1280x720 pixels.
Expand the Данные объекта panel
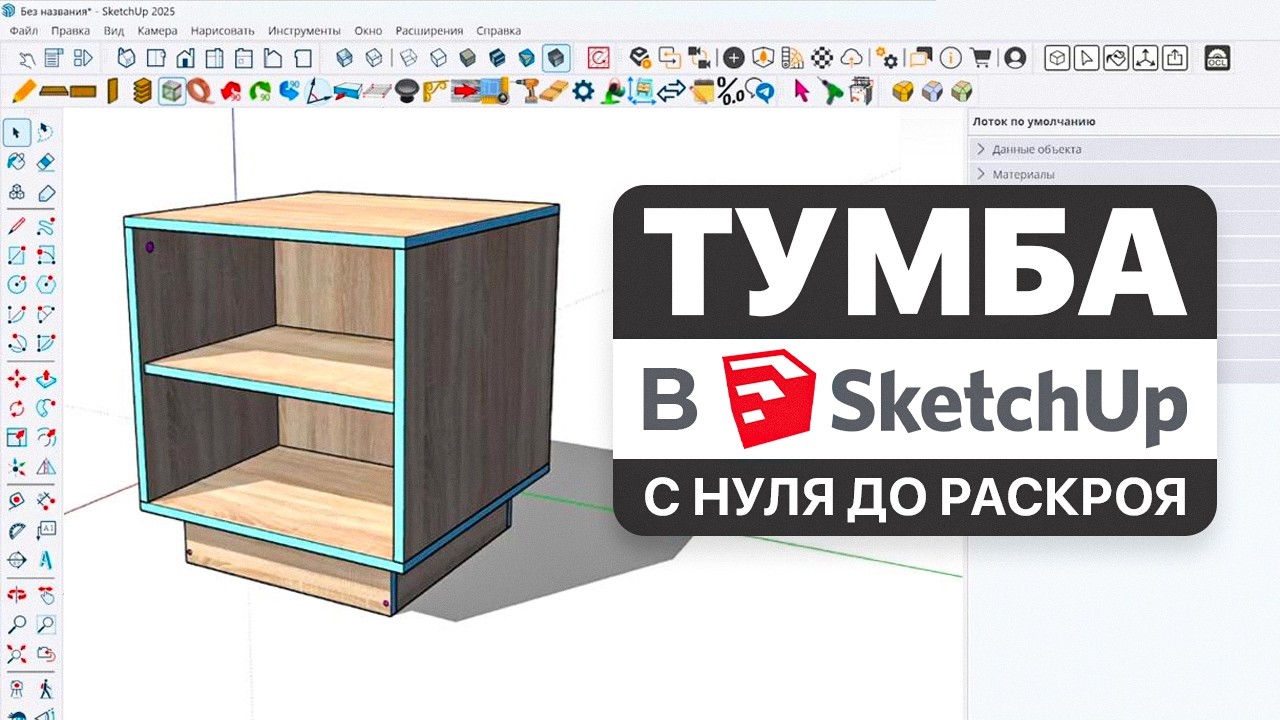pos(1124,149)
